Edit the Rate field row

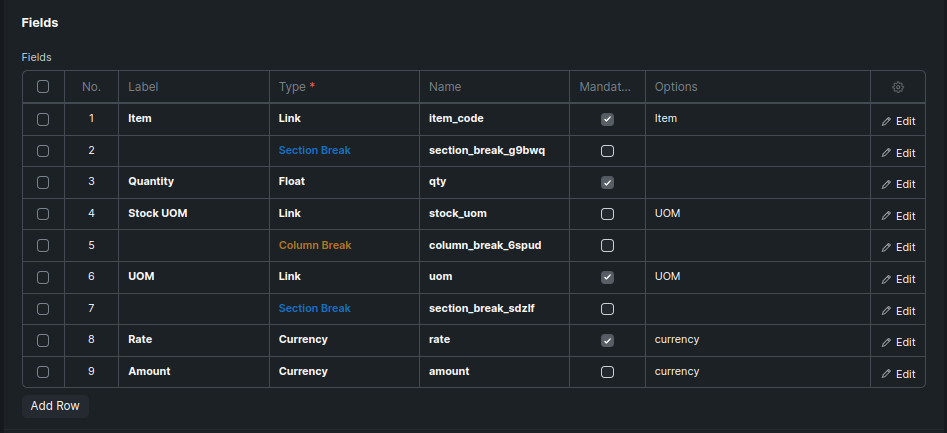[x=898, y=342]
